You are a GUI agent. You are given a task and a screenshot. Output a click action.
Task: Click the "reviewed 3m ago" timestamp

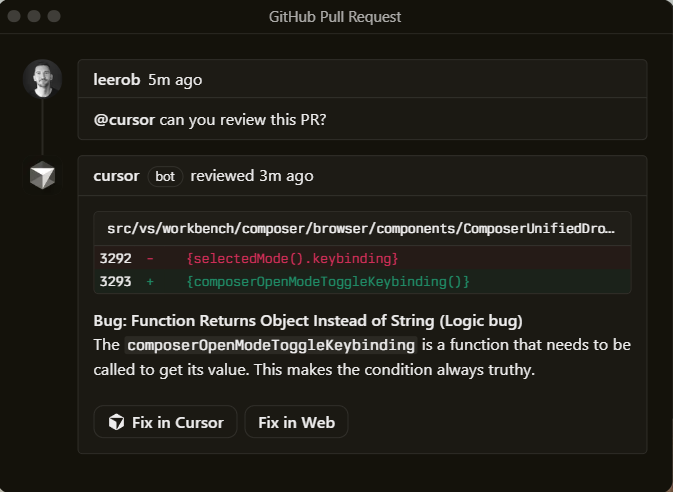pyautogui.click(x=251, y=176)
